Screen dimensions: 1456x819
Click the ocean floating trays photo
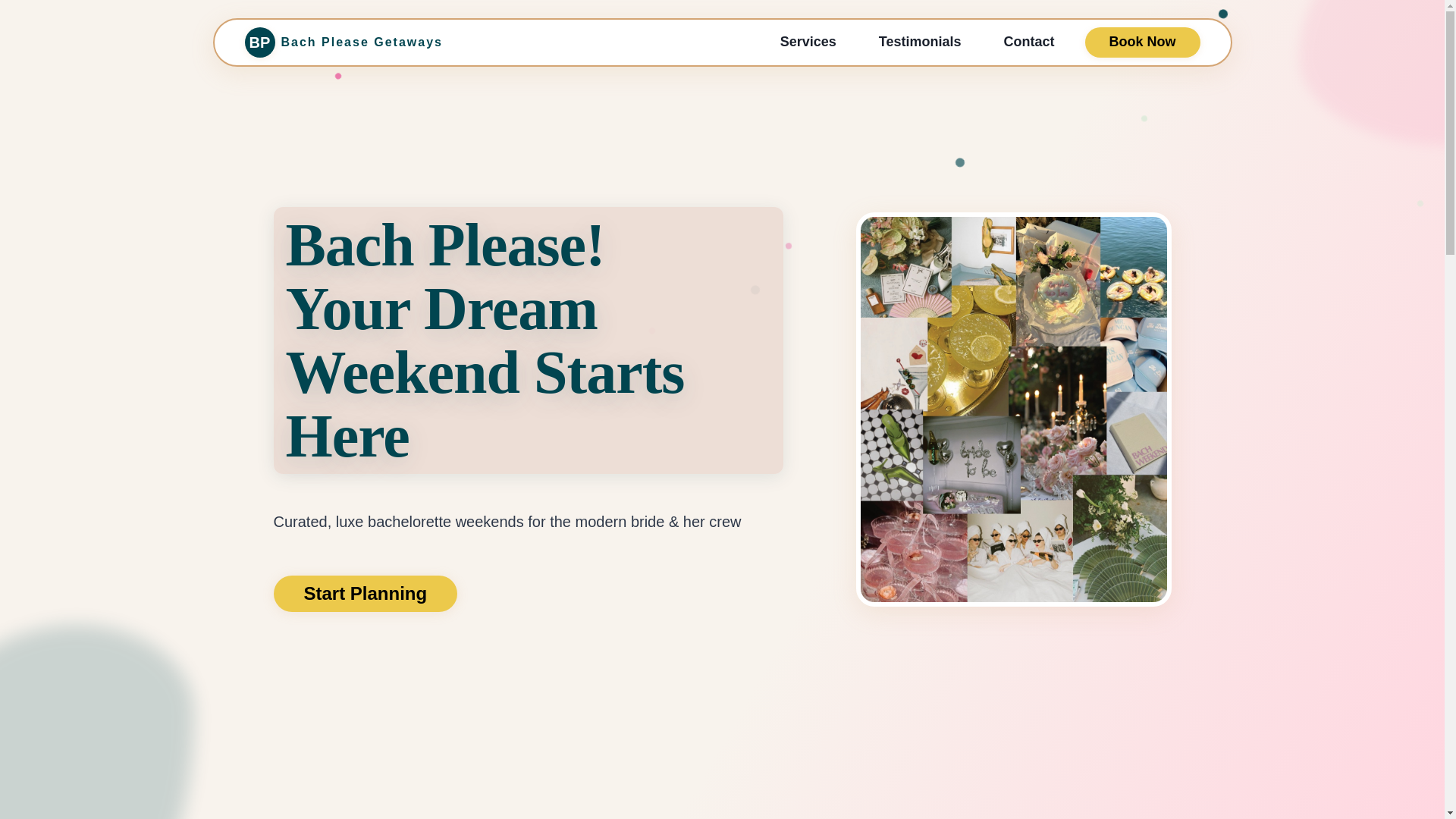pos(1133,267)
